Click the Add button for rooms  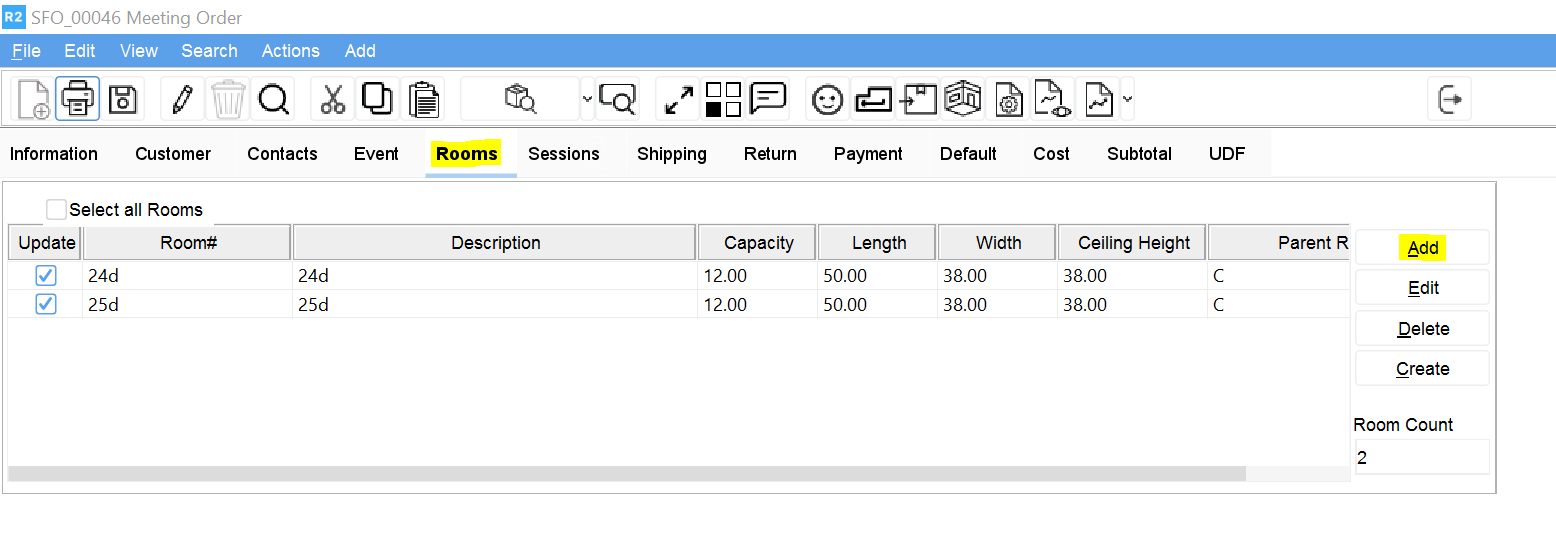(1422, 248)
